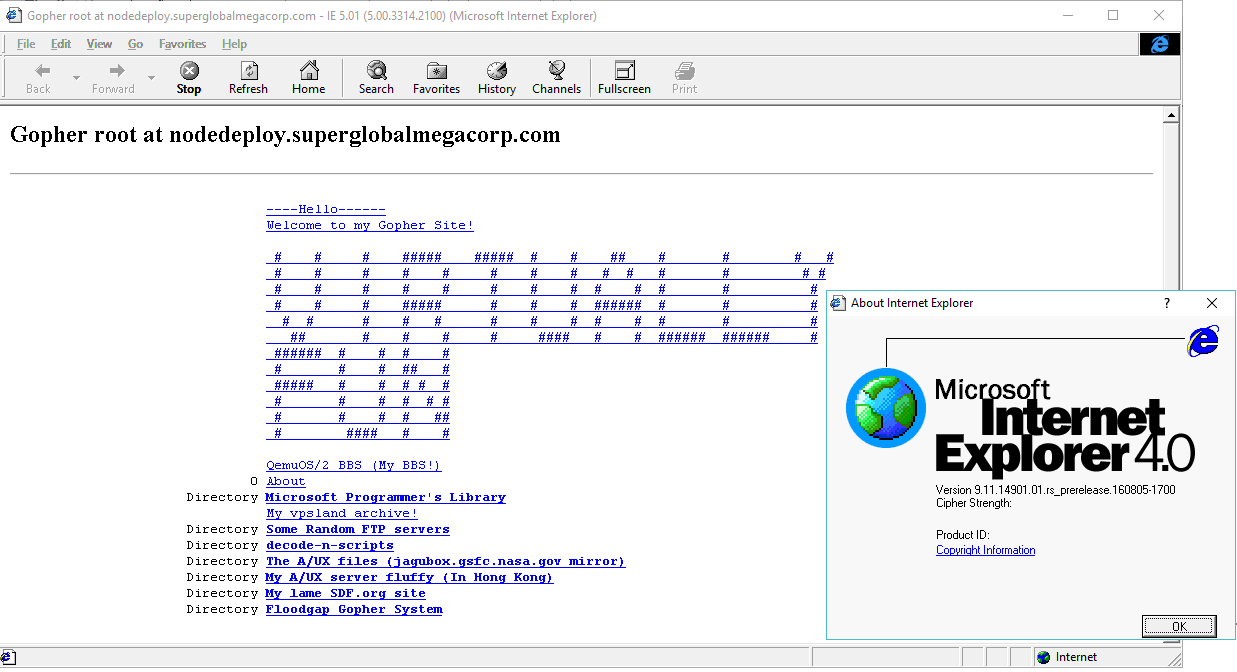Click the help question mark in About dialog
This screenshot has width=1237, height=672.
tap(1167, 303)
